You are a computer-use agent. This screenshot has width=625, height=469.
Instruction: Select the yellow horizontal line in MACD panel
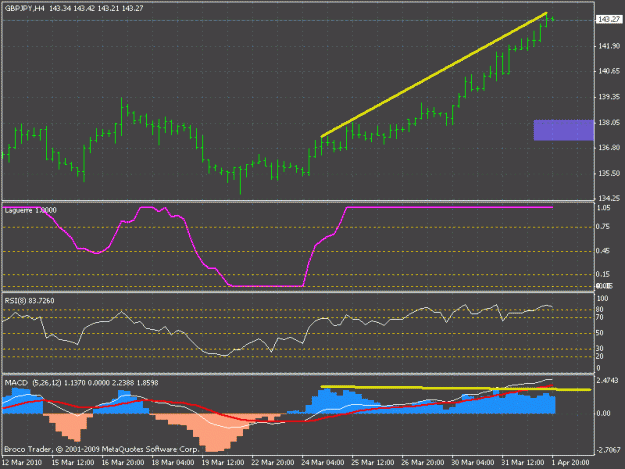[x=456, y=388]
